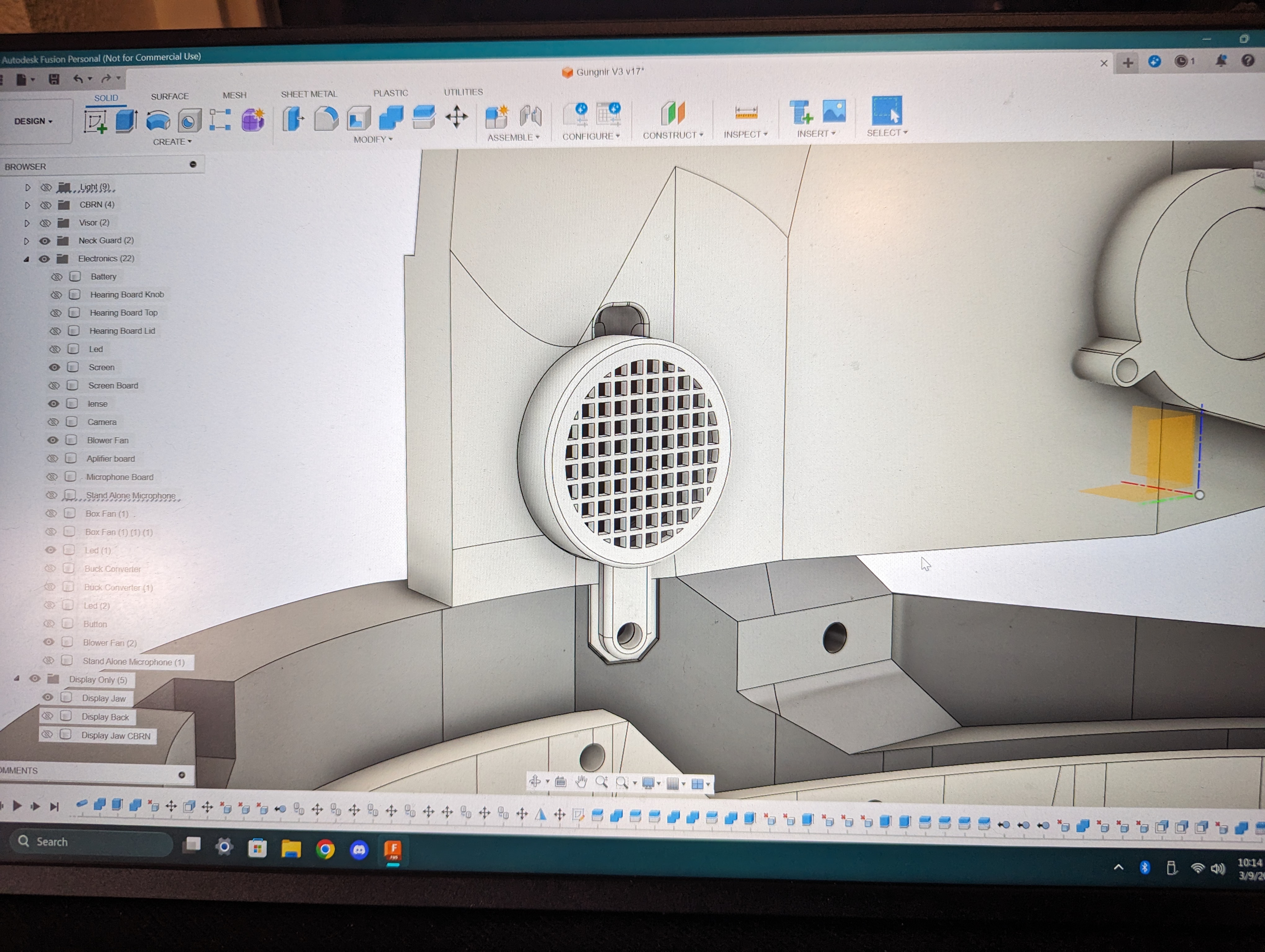This screenshot has height=952, width=1265.
Task: Select the Create Sketch tool
Action: (x=95, y=121)
